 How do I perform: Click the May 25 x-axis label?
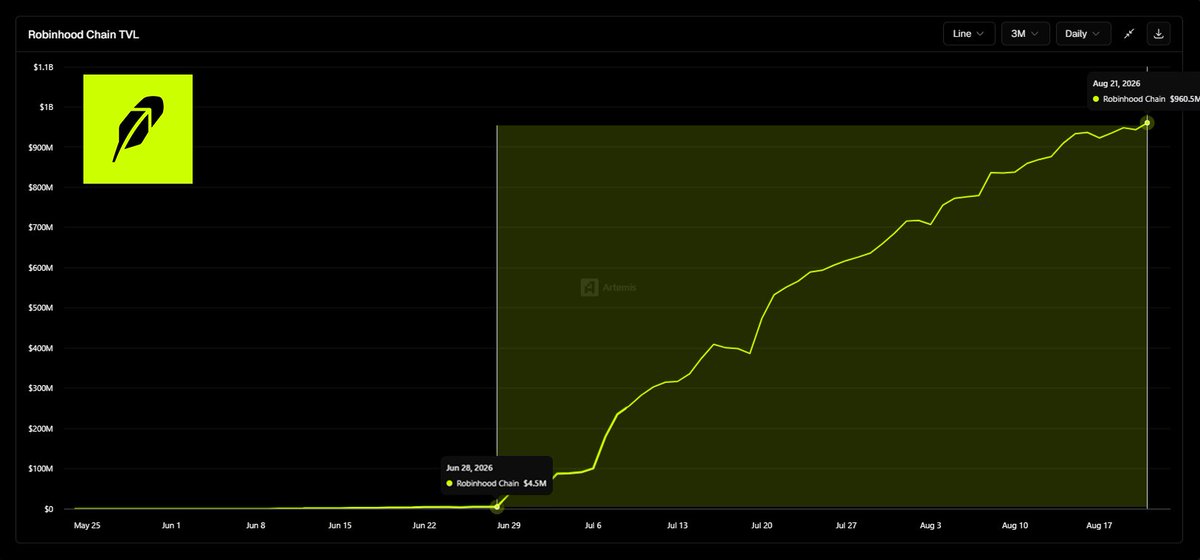pyautogui.click(x=88, y=525)
